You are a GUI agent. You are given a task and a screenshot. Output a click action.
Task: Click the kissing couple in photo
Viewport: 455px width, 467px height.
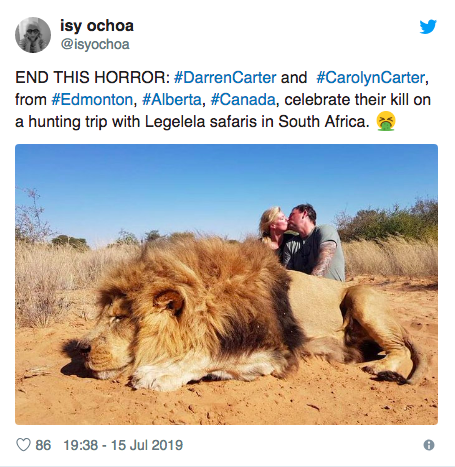302,242
